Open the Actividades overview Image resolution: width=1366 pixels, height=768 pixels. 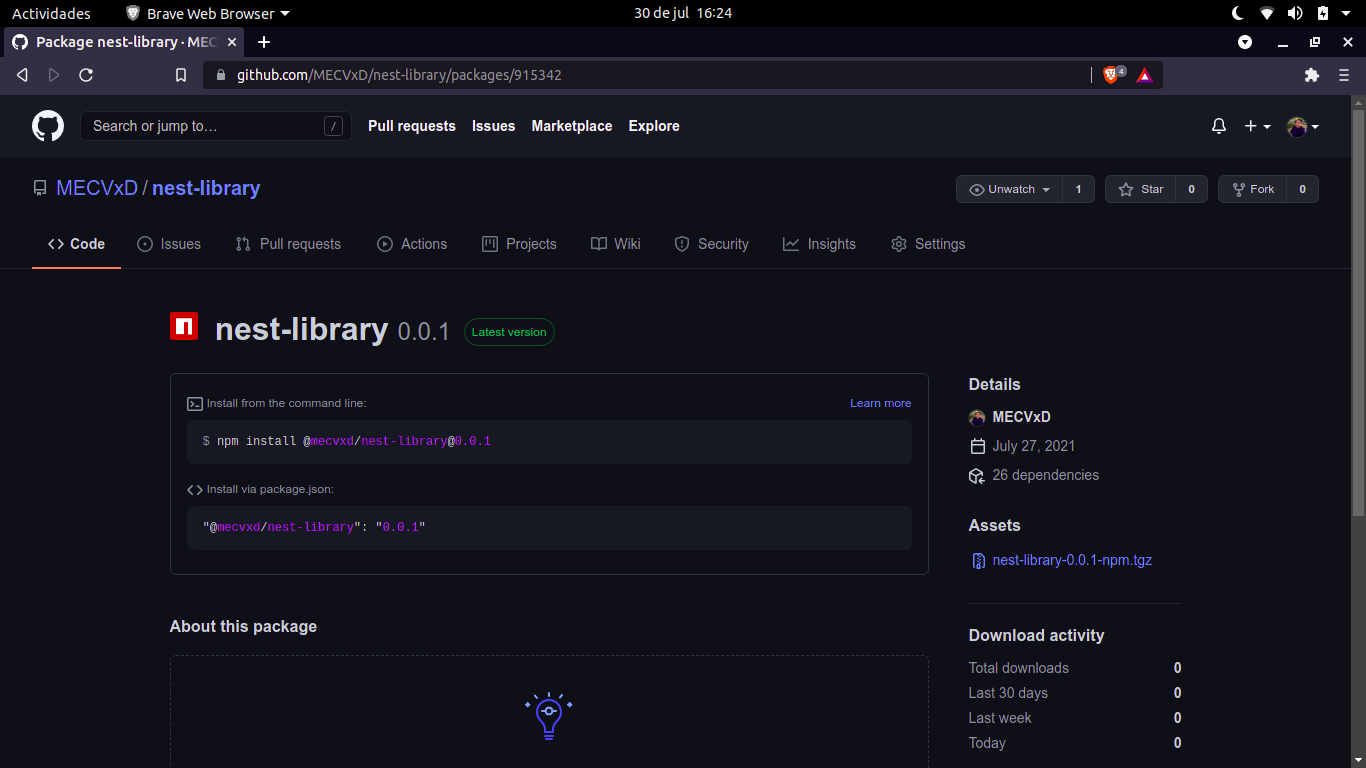(51, 13)
